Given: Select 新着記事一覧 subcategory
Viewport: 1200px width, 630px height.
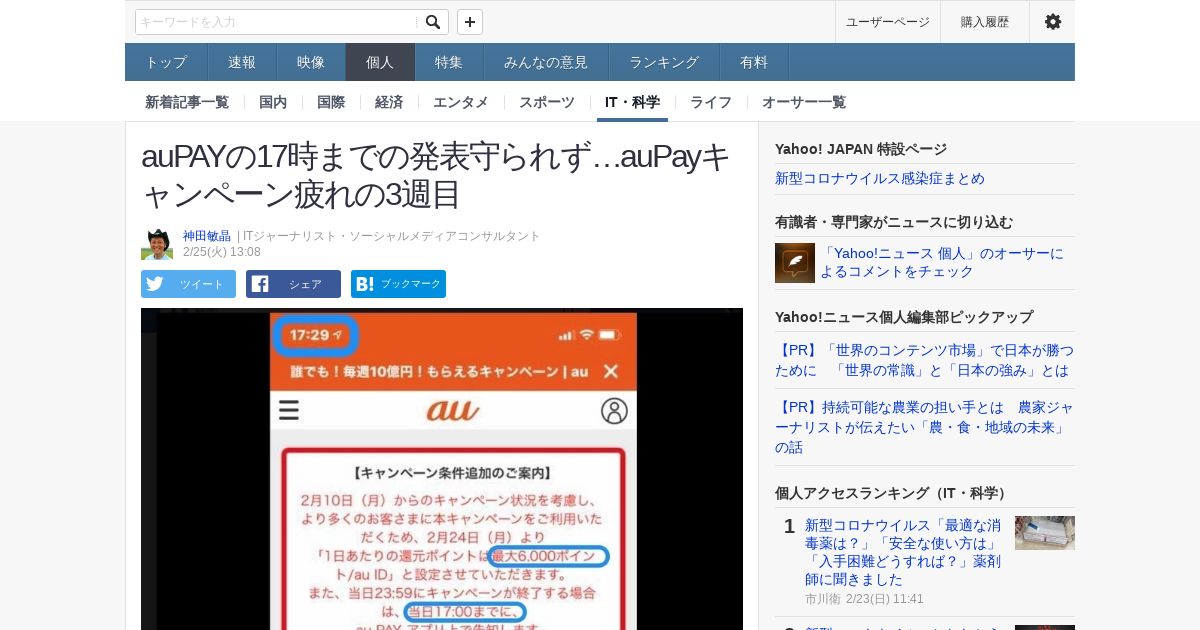Looking at the screenshot, I should point(187,102).
